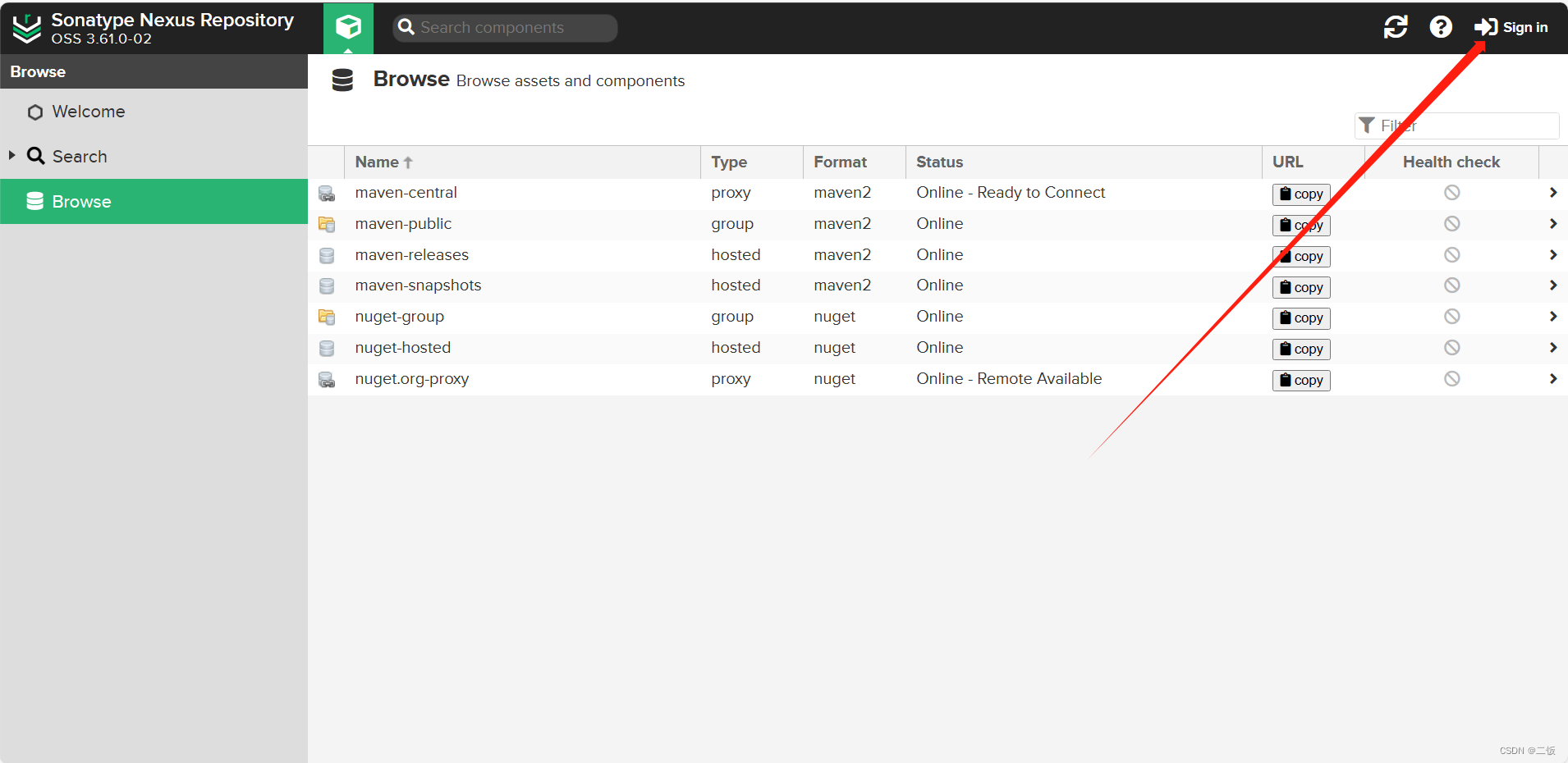
Task: Copy URL for nuget-hosted
Action: tap(1301, 349)
